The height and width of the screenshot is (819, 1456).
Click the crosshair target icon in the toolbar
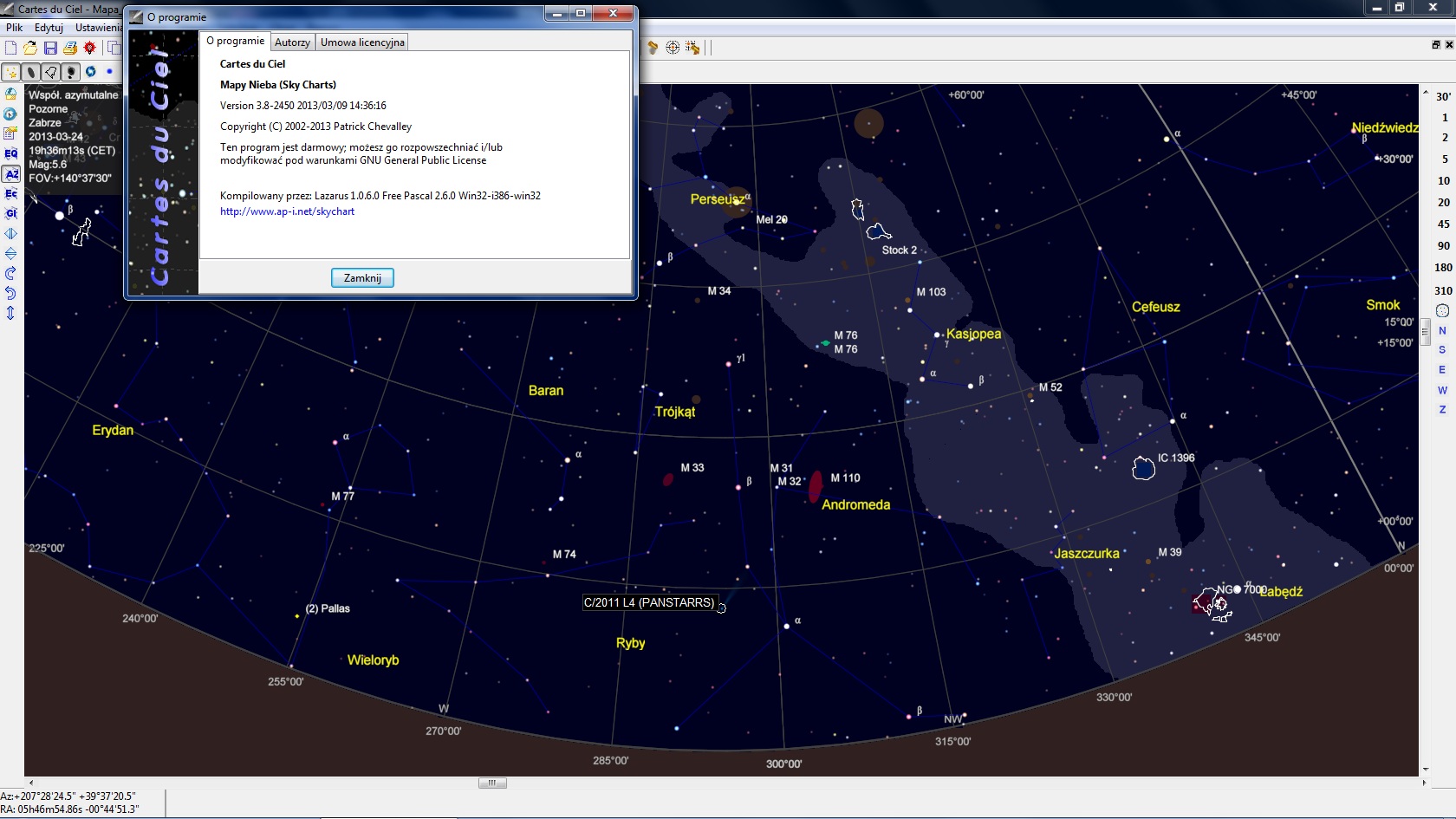(673, 48)
